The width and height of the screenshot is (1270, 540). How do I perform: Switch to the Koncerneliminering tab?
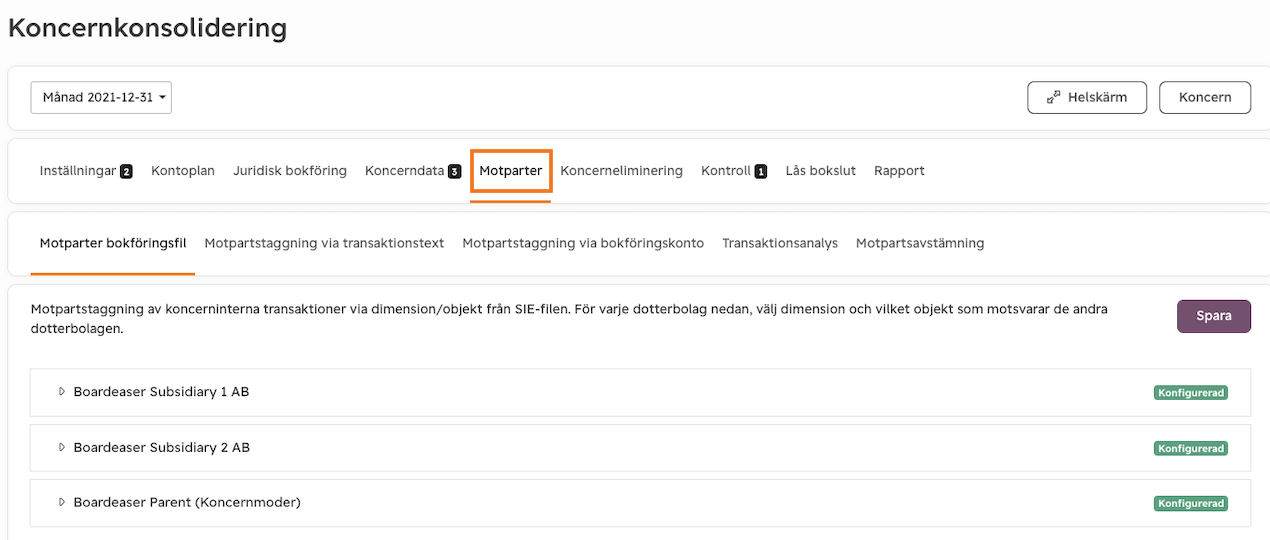pos(621,171)
